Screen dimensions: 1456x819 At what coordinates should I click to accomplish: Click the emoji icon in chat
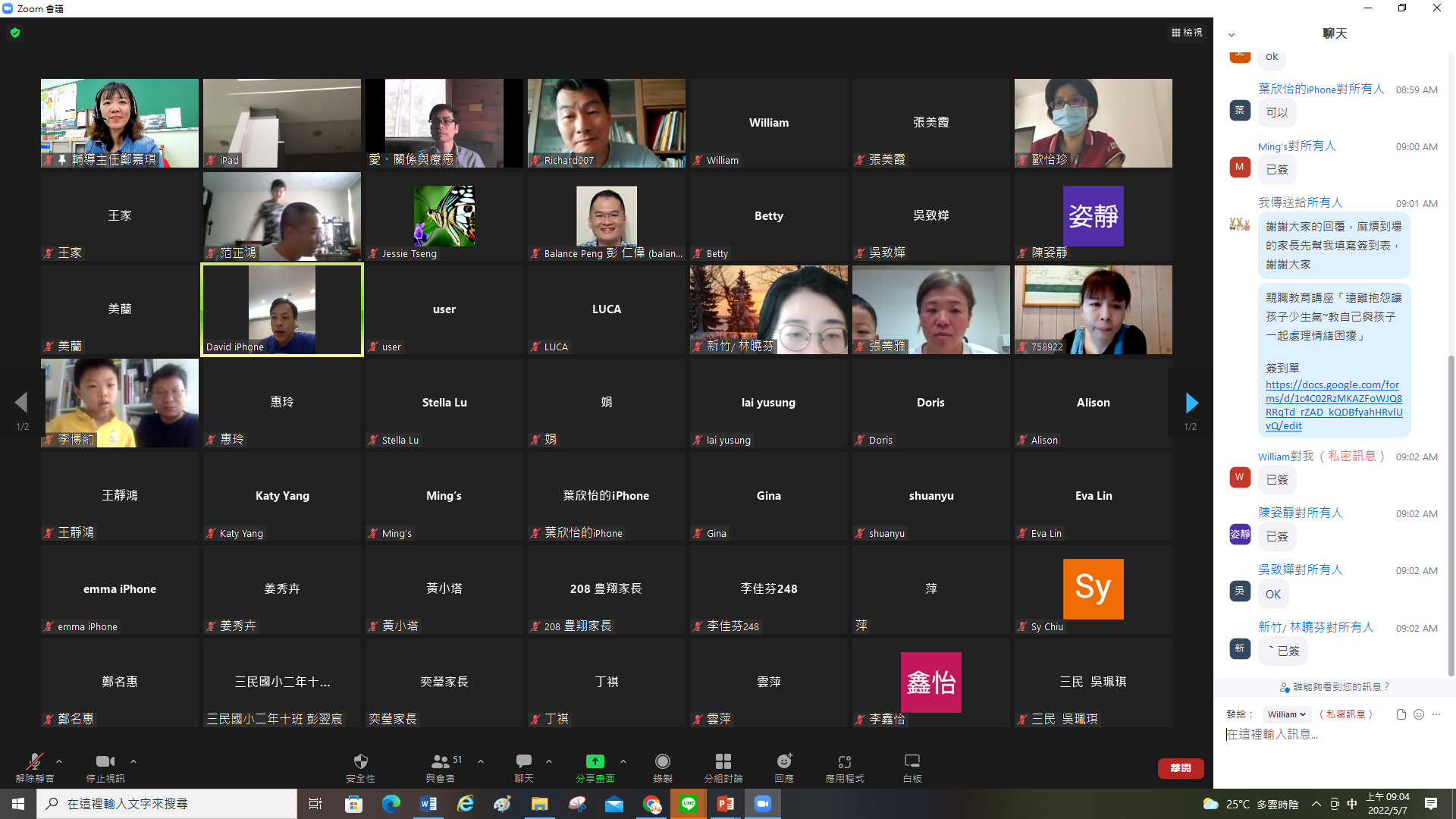tap(1419, 714)
